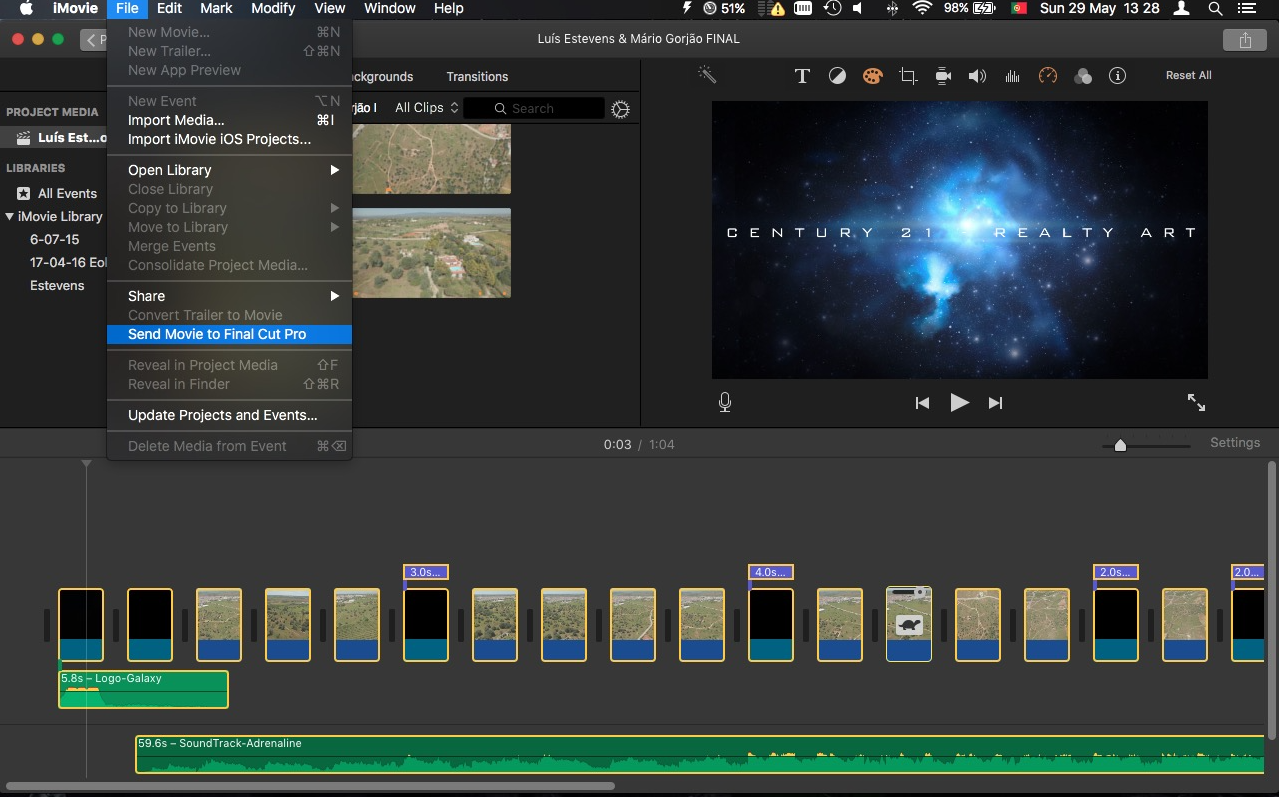Choose Update Projects and Events…
The image size is (1279, 797).
click(x=229, y=415)
